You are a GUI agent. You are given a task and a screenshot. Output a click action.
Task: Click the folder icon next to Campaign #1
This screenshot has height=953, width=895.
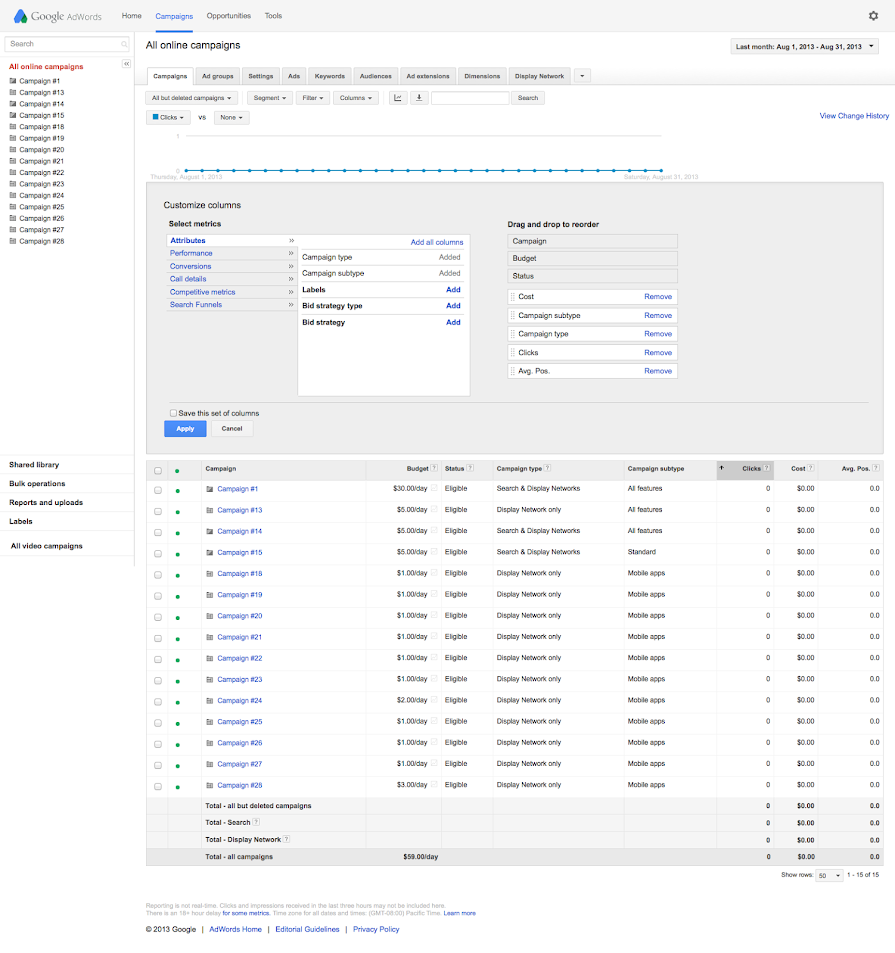tap(208, 489)
